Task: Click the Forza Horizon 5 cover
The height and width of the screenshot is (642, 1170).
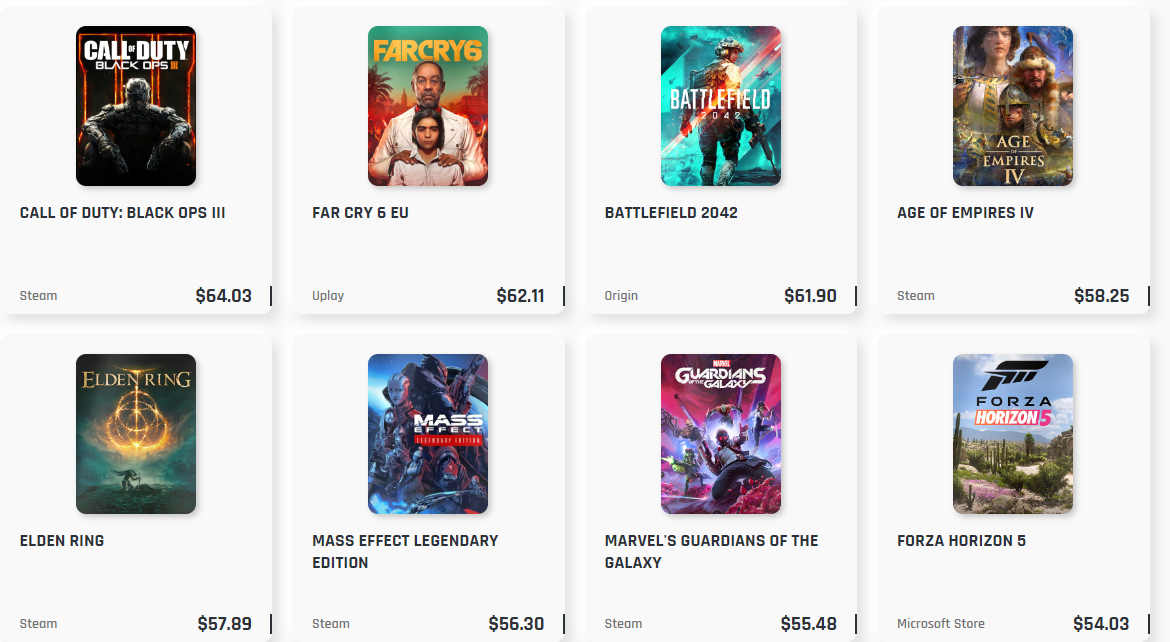Action: coord(1013,434)
